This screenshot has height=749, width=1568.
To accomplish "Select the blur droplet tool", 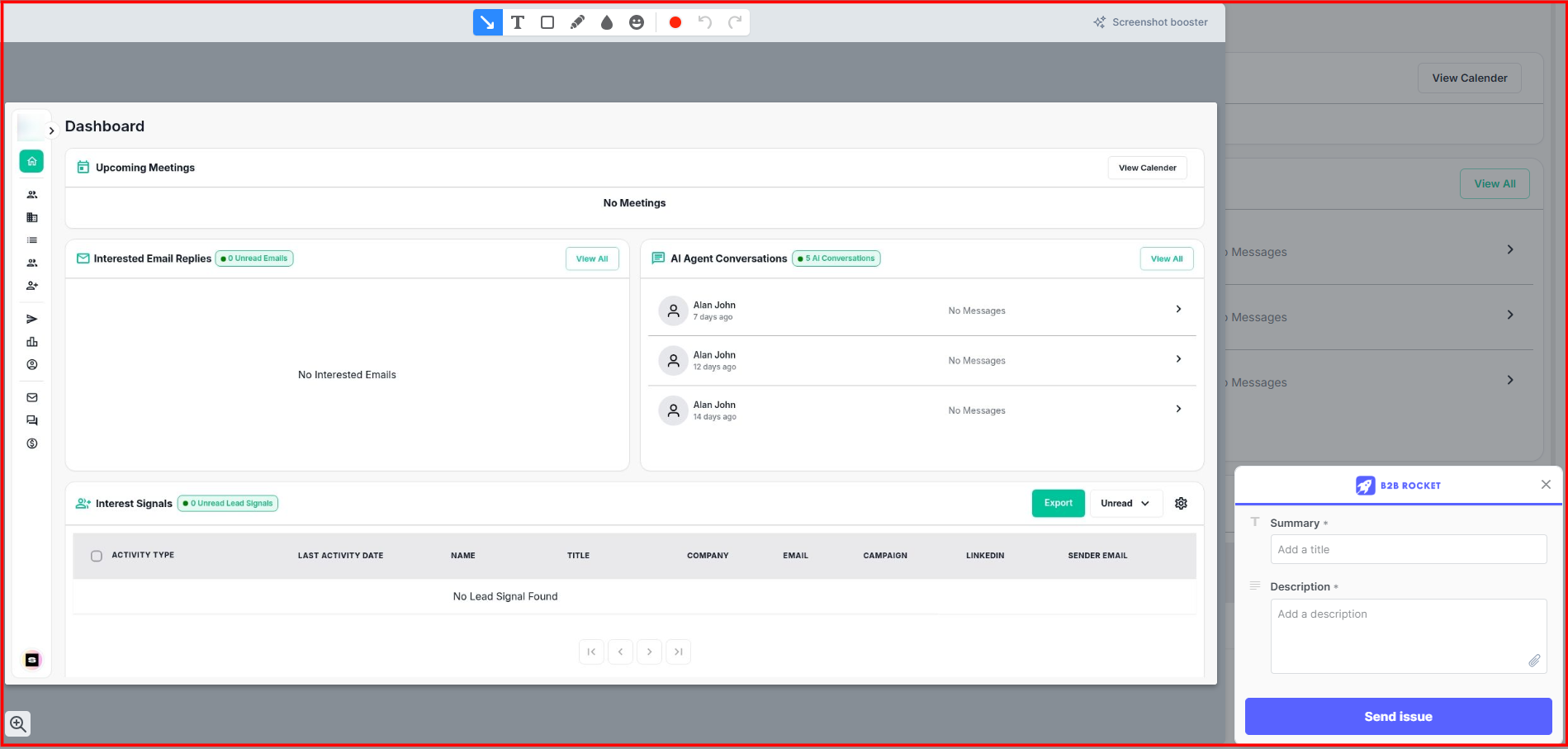I will click(x=607, y=22).
